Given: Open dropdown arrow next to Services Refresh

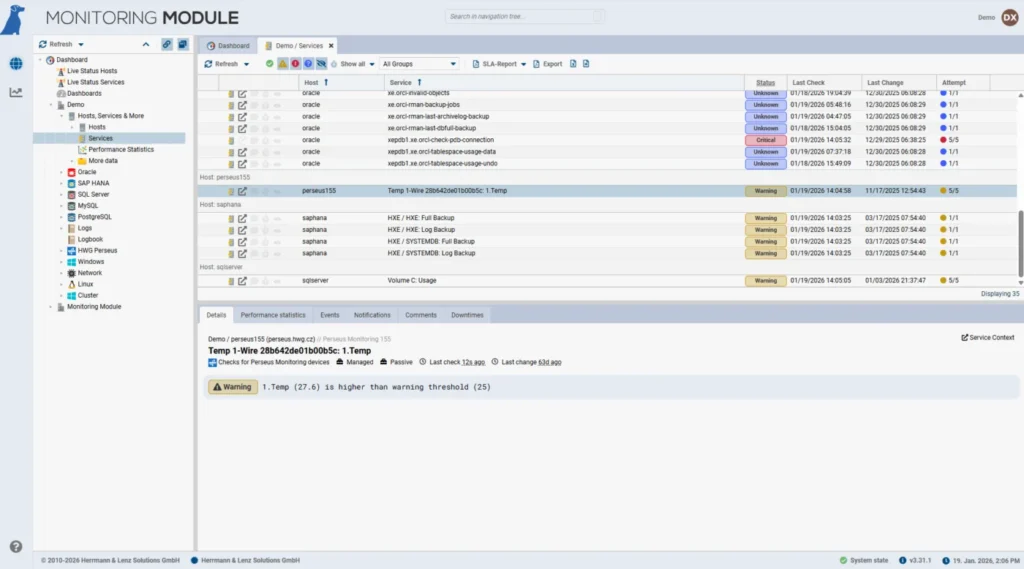Looking at the screenshot, I should [x=246, y=64].
